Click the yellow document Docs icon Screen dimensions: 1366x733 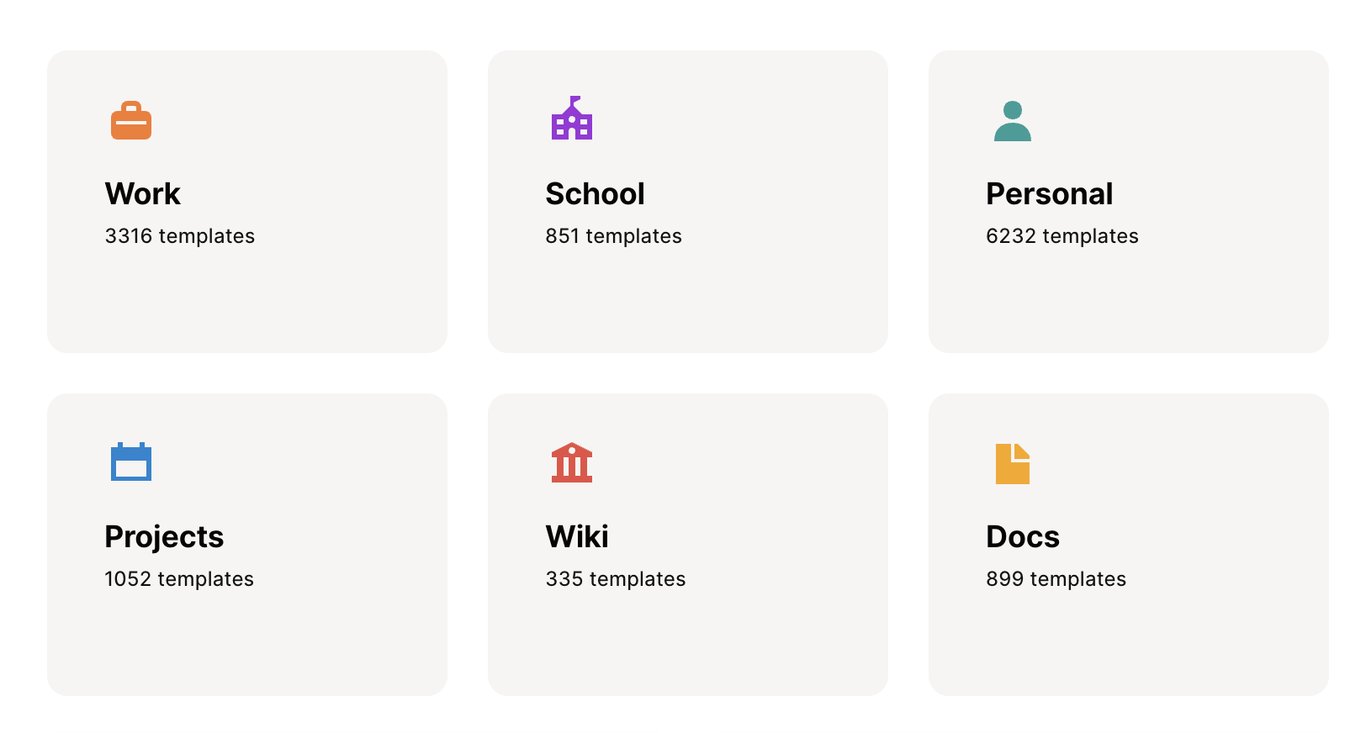pyautogui.click(x=1012, y=464)
